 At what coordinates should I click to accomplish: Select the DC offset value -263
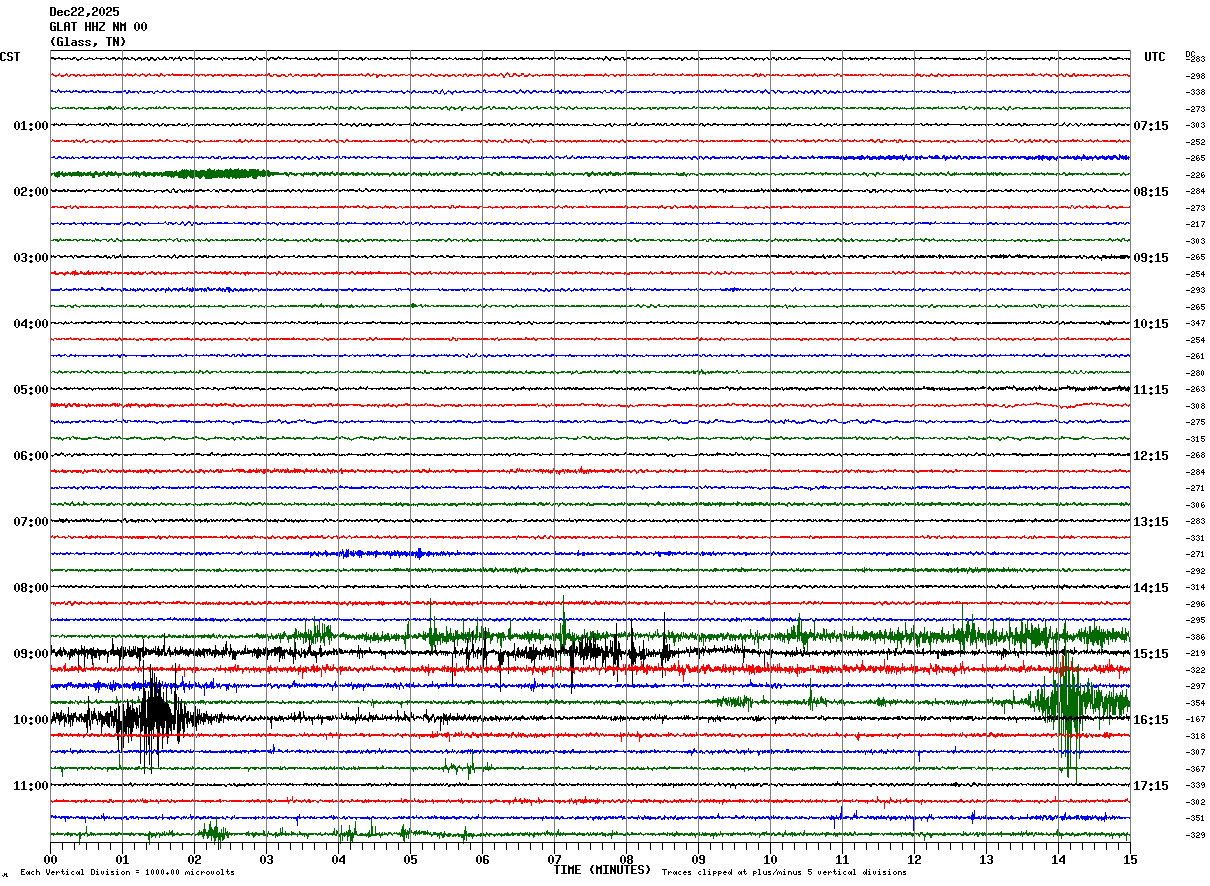1195,389
